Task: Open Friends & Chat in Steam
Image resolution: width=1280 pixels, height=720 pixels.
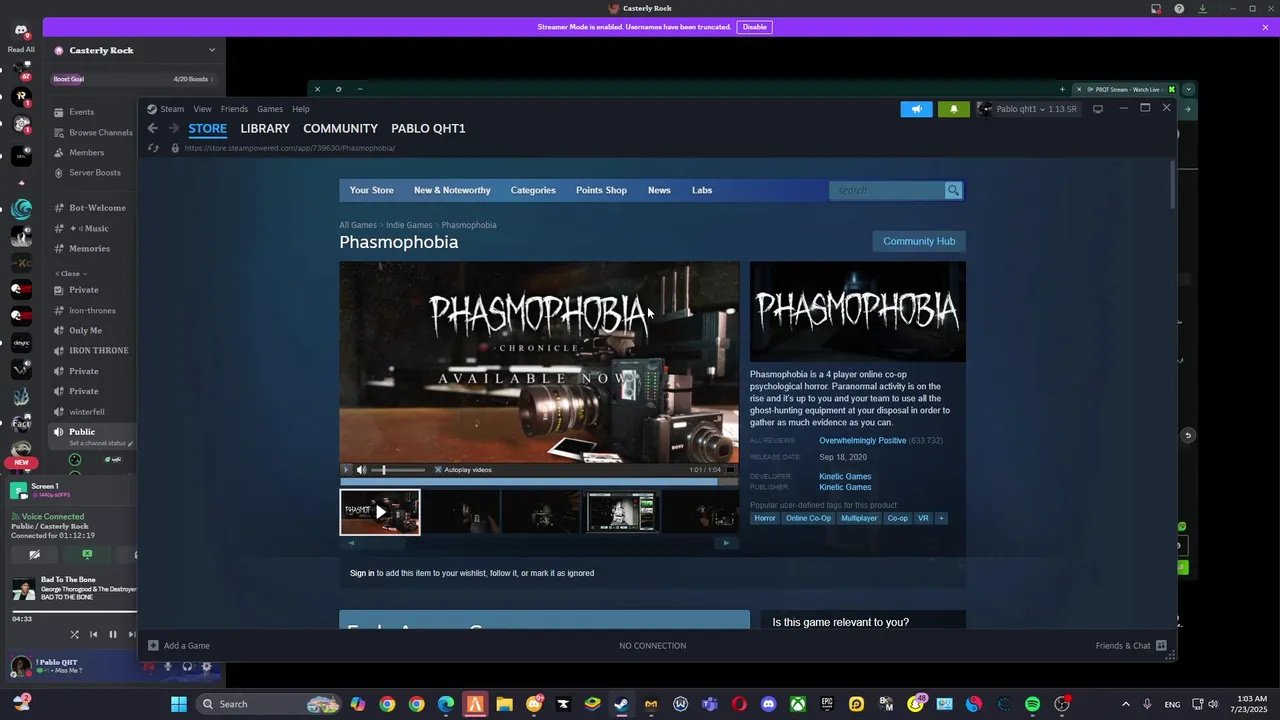Action: [x=1131, y=646]
